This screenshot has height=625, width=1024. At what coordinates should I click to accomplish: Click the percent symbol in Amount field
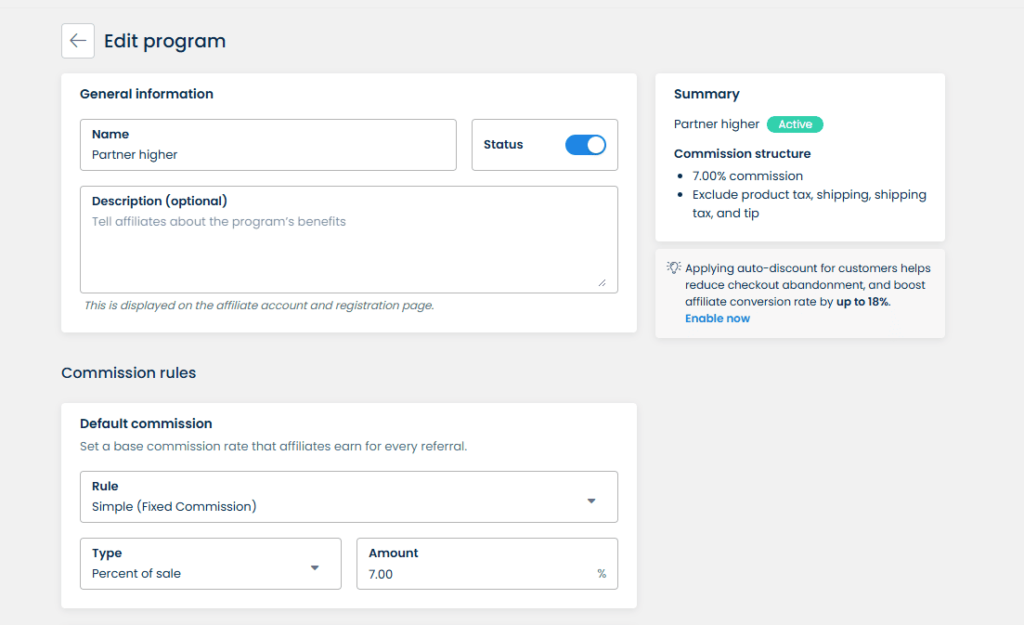[x=602, y=574]
